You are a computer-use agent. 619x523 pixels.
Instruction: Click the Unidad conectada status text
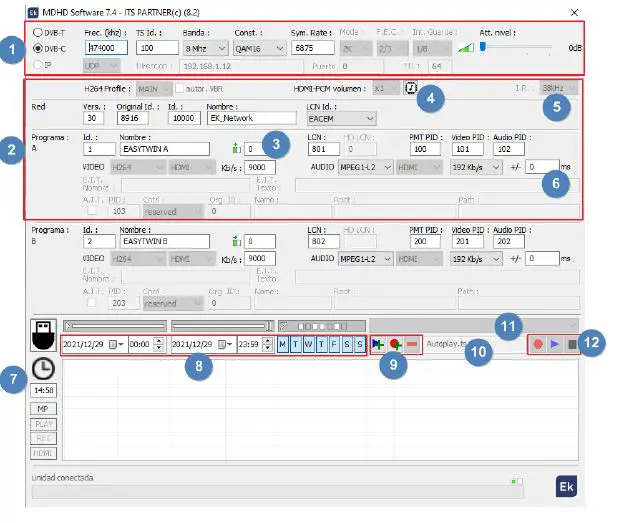point(62,478)
